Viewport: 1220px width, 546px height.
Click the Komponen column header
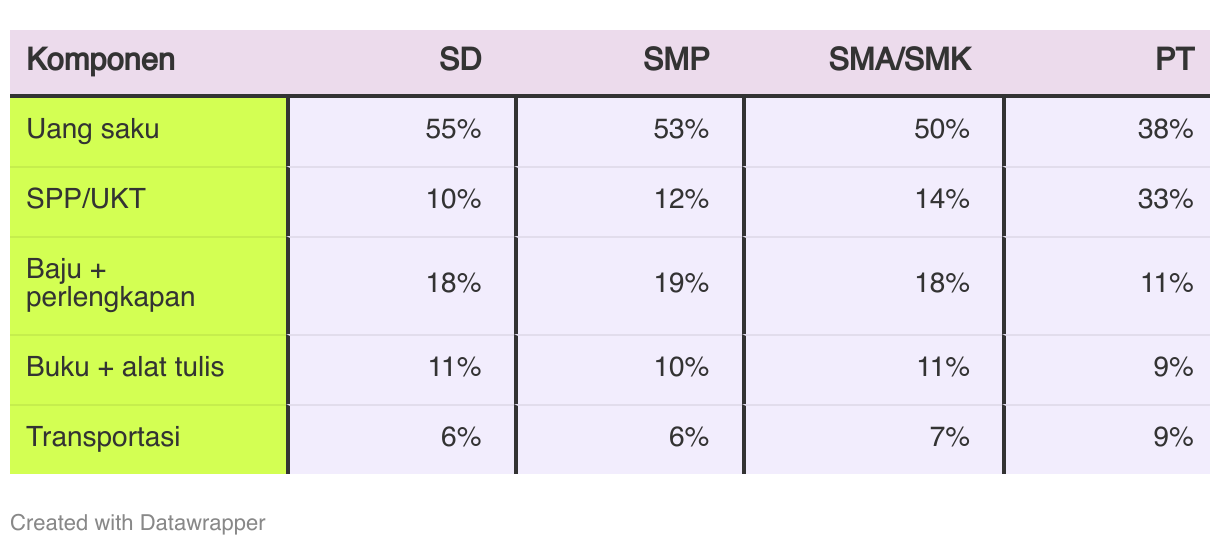tap(100, 60)
